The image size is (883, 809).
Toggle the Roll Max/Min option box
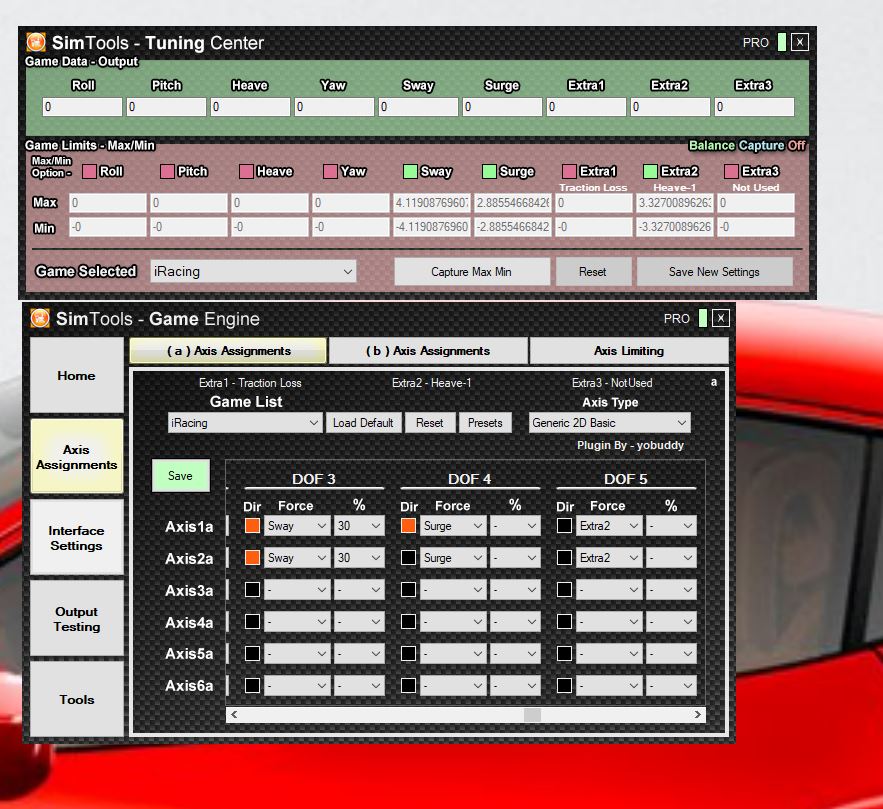pos(89,171)
